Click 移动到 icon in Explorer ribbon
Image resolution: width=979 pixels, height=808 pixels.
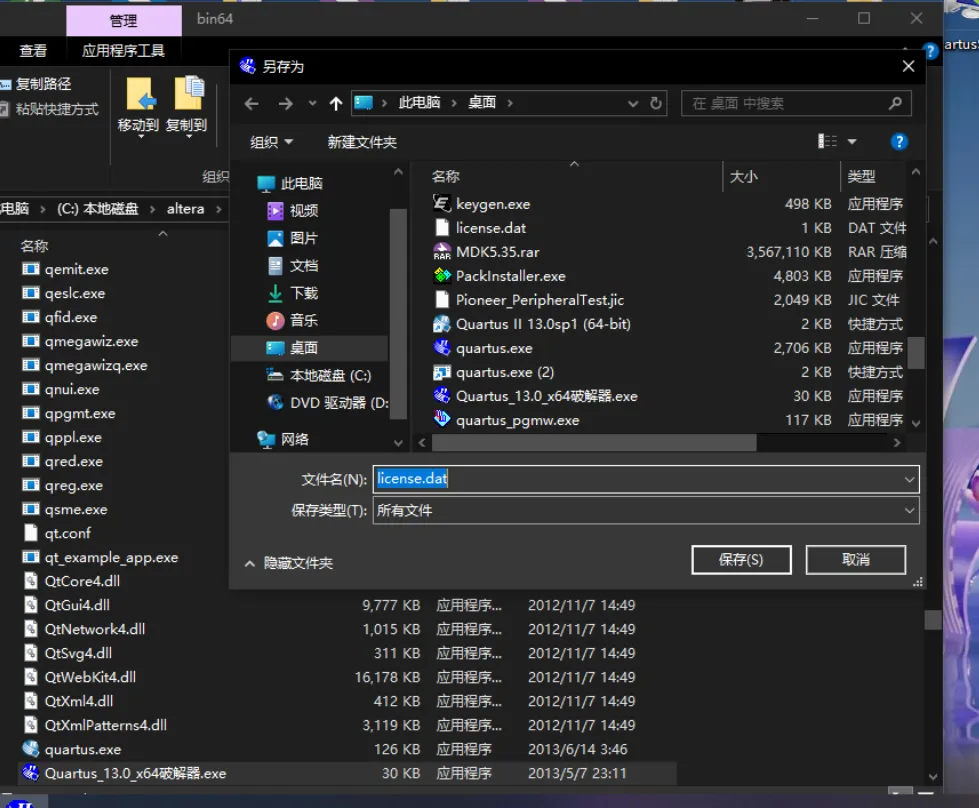139,106
